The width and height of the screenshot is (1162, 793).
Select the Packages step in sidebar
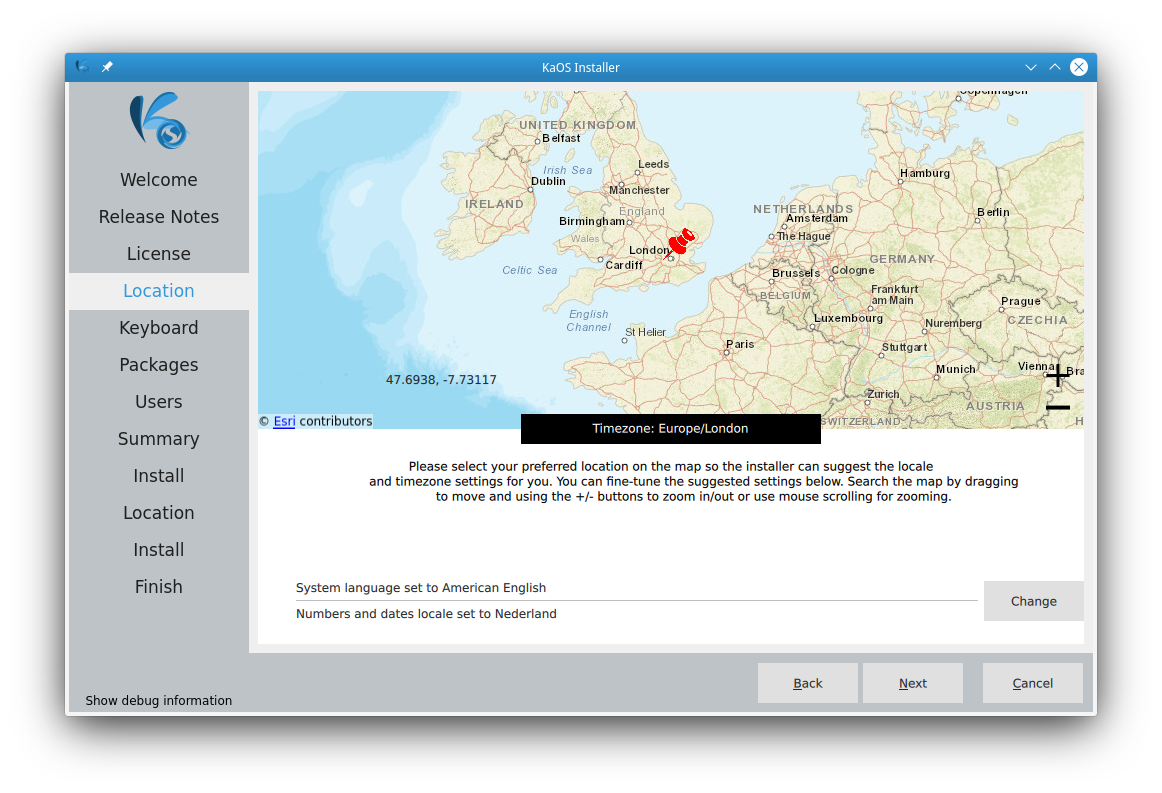(x=159, y=365)
